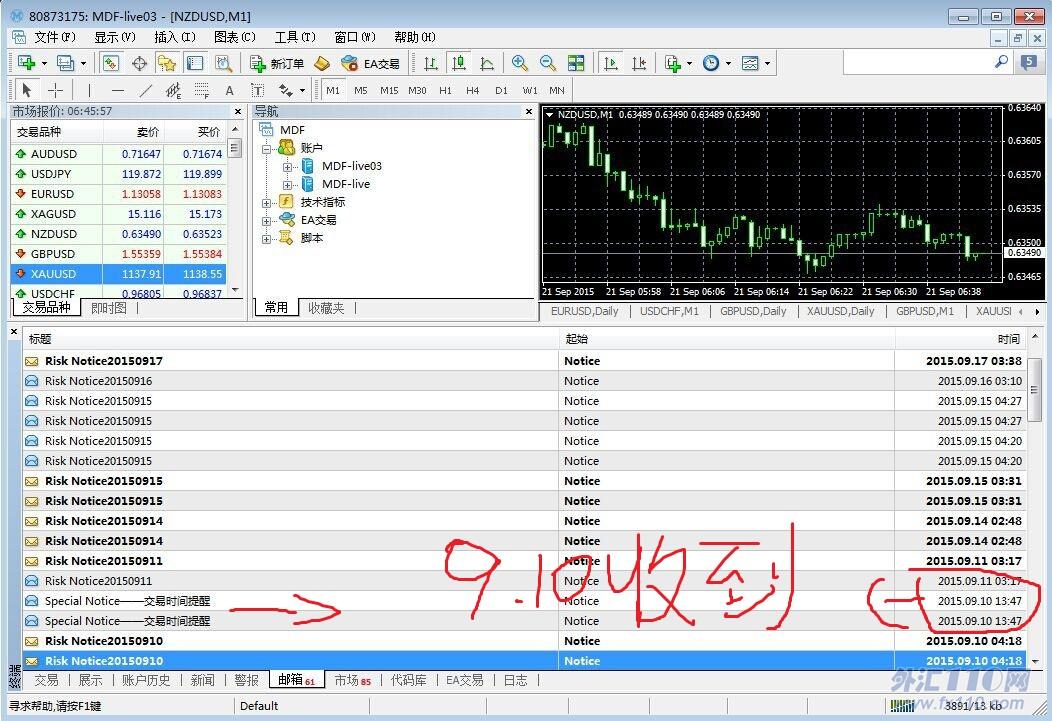The width and height of the screenshot is (1052, 721).
Task: Switch to the H1 timeframe
Action: (445, 90)
